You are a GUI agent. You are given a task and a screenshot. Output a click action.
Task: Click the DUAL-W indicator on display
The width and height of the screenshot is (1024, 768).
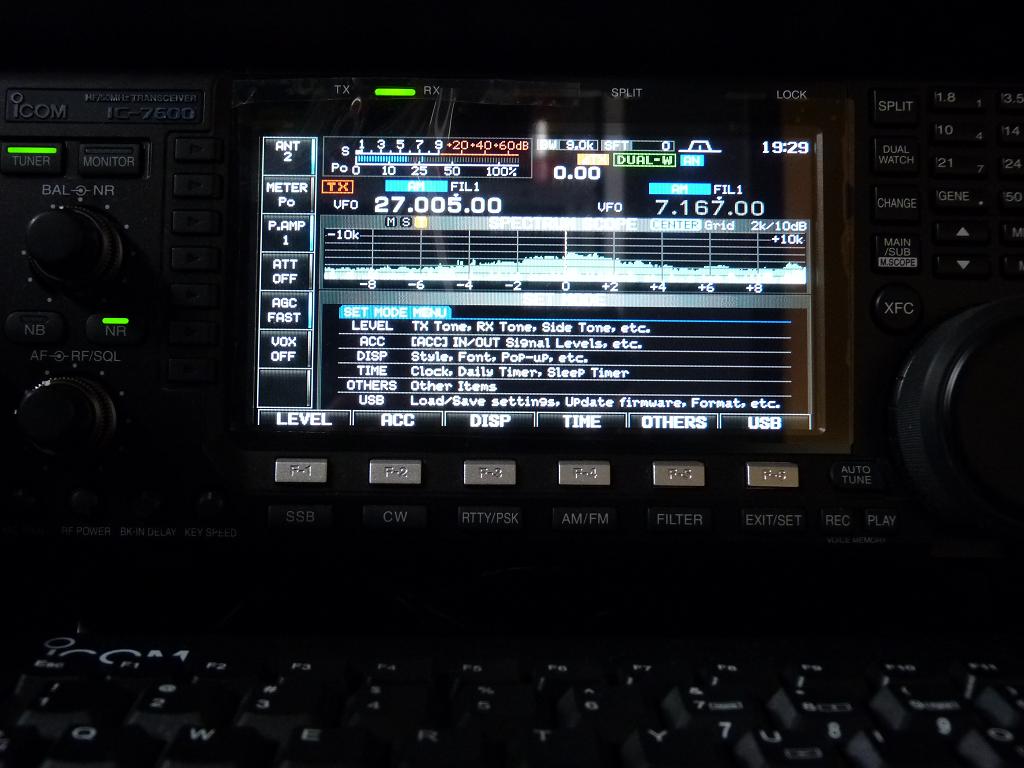click(644, 160)
